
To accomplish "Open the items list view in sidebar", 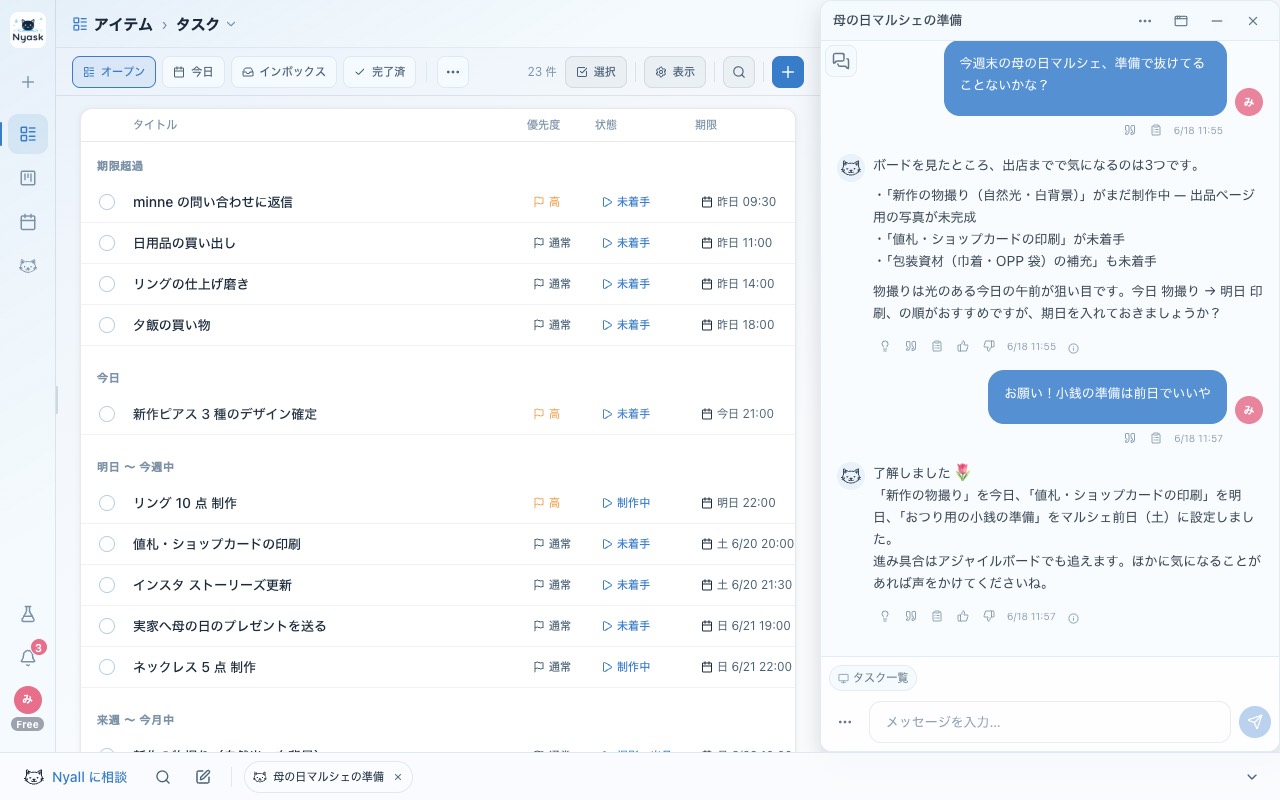I will (28, 134).
